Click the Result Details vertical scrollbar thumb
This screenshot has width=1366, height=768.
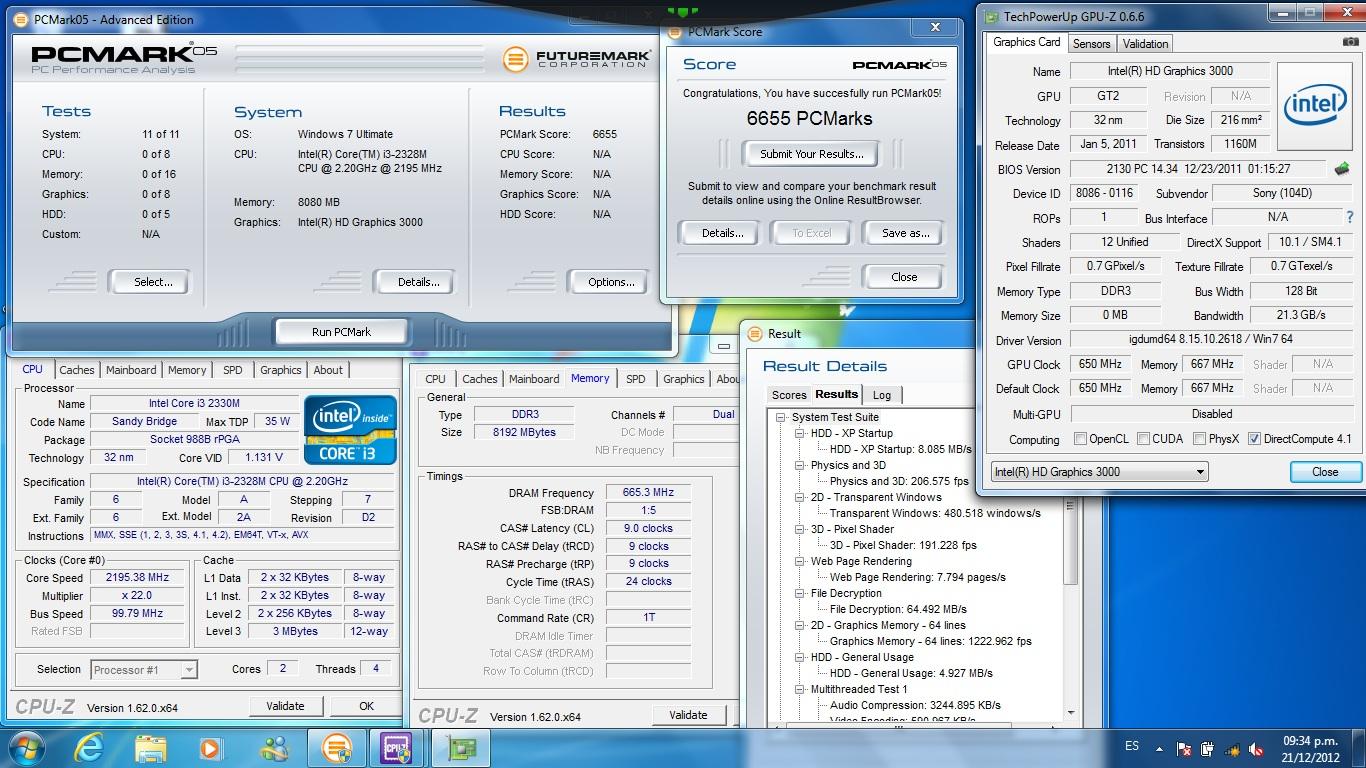click(x=1072, y=505)
